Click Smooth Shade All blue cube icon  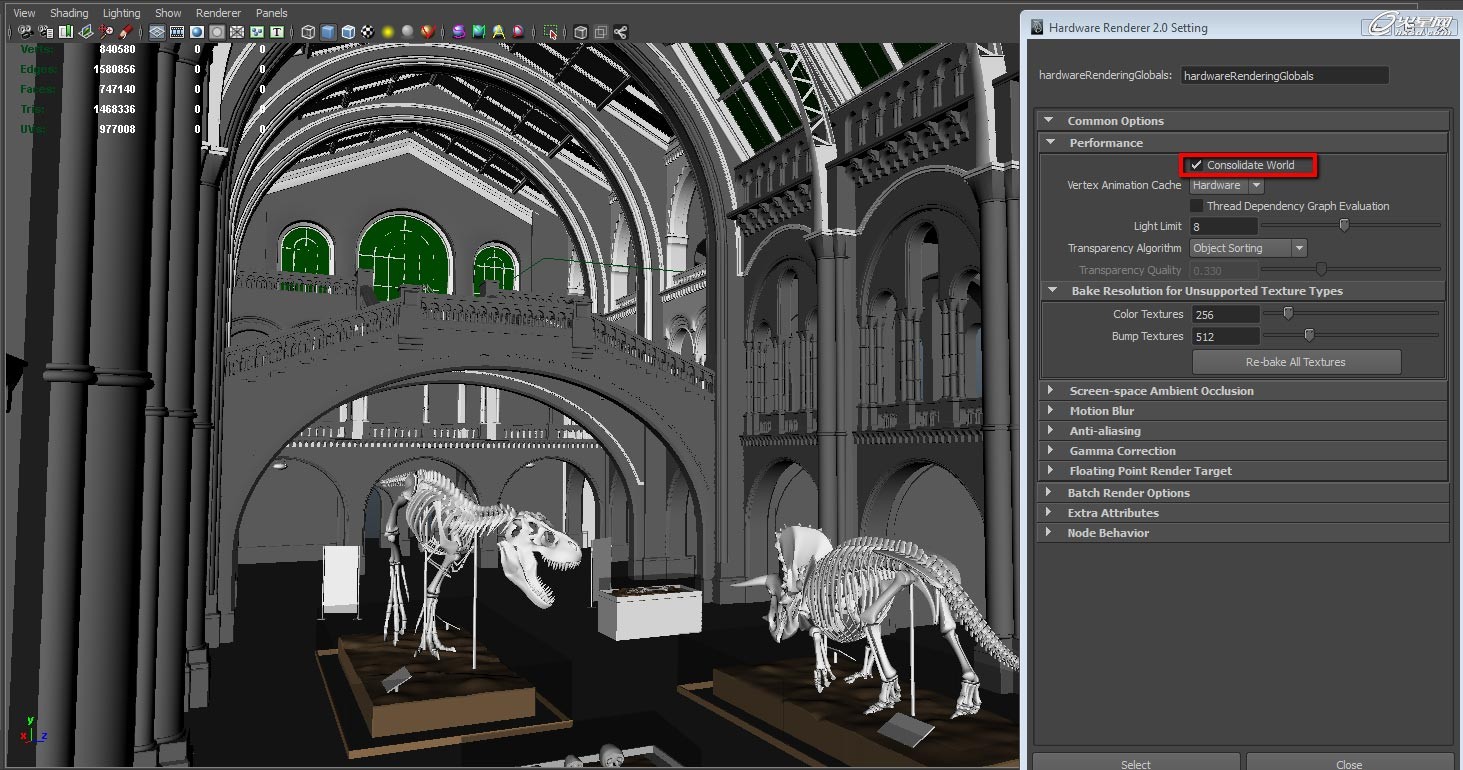[x=328, y=32]
